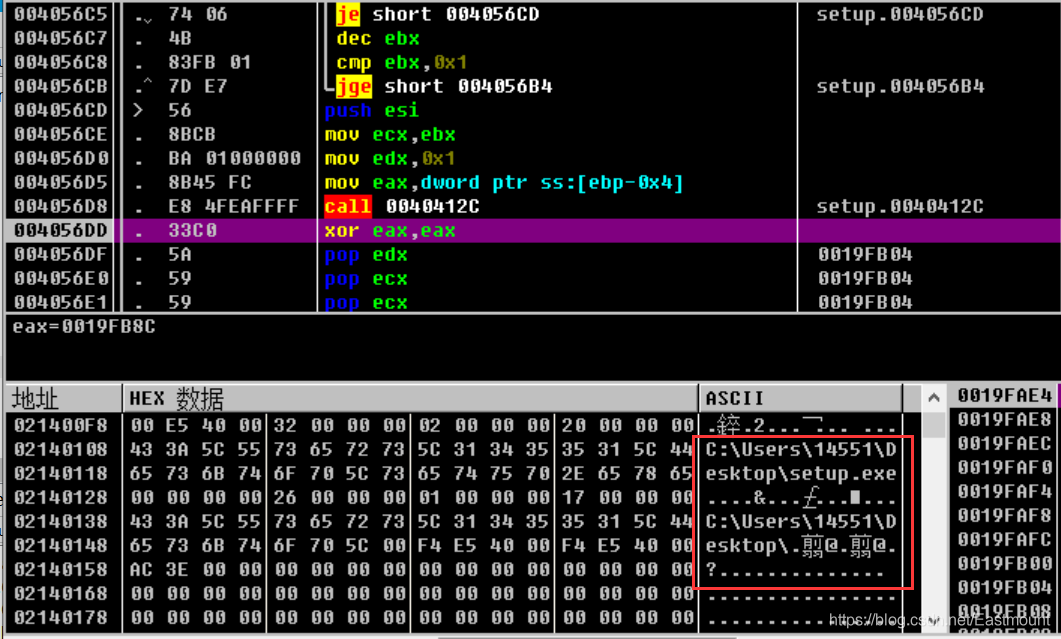Select address 004056E0 pop ecx row

click(x=533, y=279)
